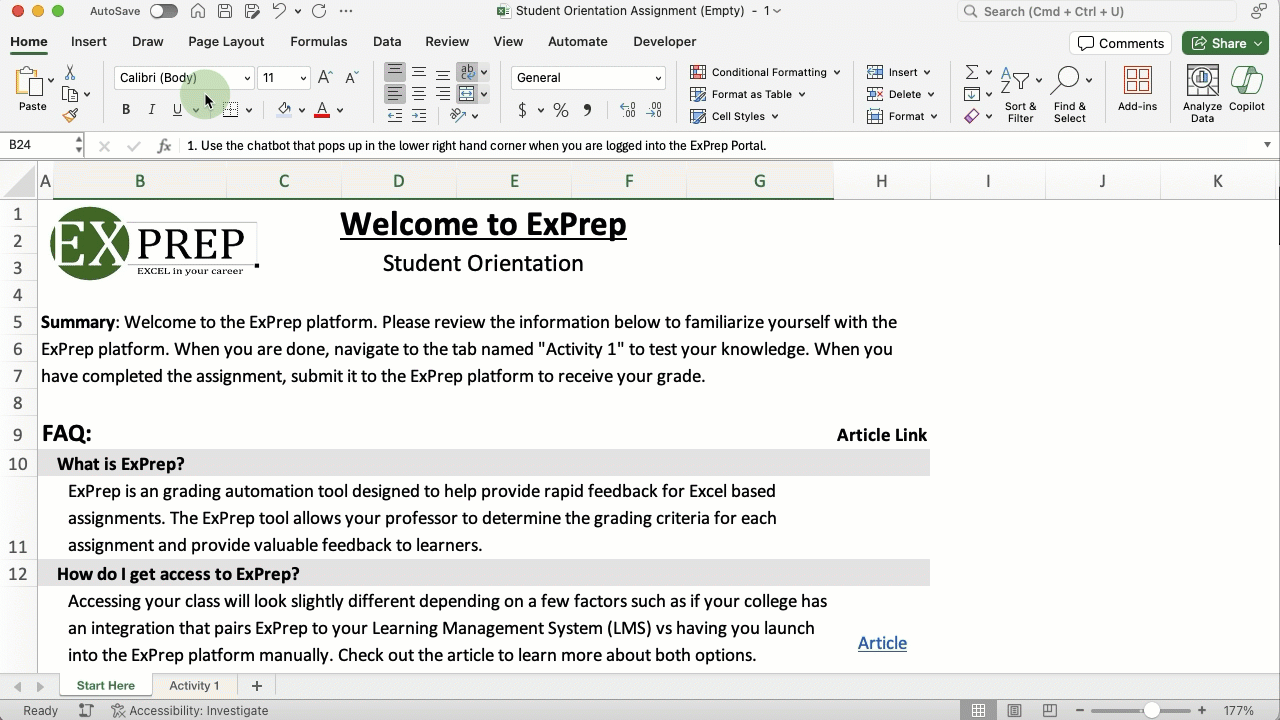Screen dimensions: 1280x720
Task: Apply the Percent Style number format
Action: coord(561,110)
